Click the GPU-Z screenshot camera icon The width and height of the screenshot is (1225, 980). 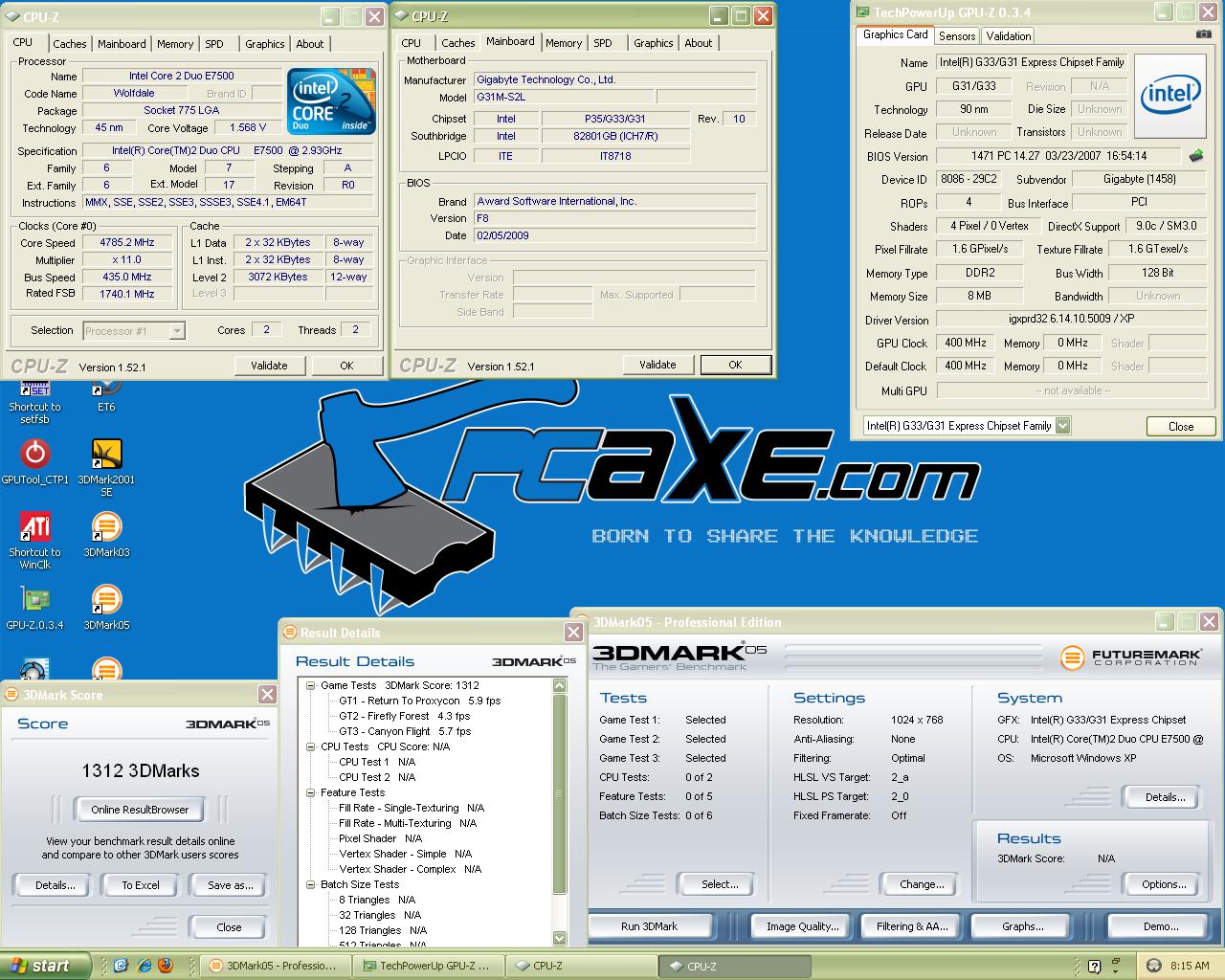click(1203, 34)
